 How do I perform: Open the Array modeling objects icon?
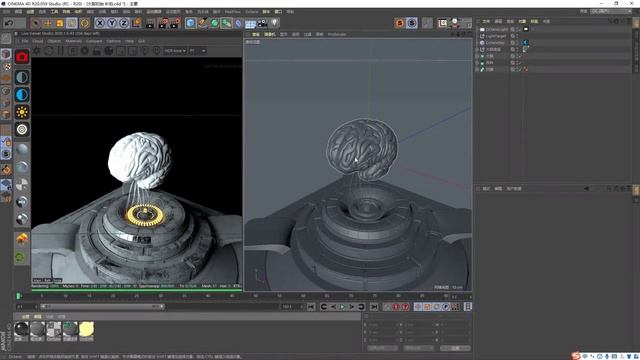point(226,23)
